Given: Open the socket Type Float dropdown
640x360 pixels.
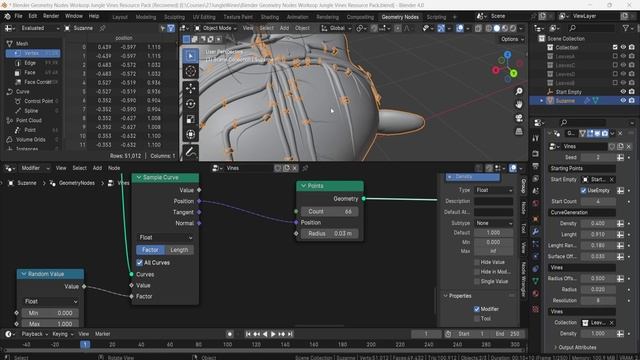Looking at the screenshot, I should [493, 190].
